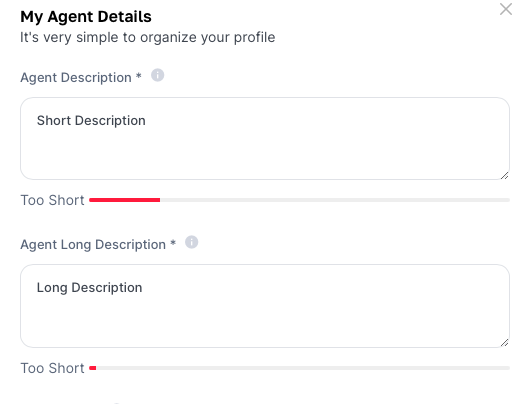The image size is (528, 404).
Task: Click info icon beside Agent Description label
Action: 157,75
